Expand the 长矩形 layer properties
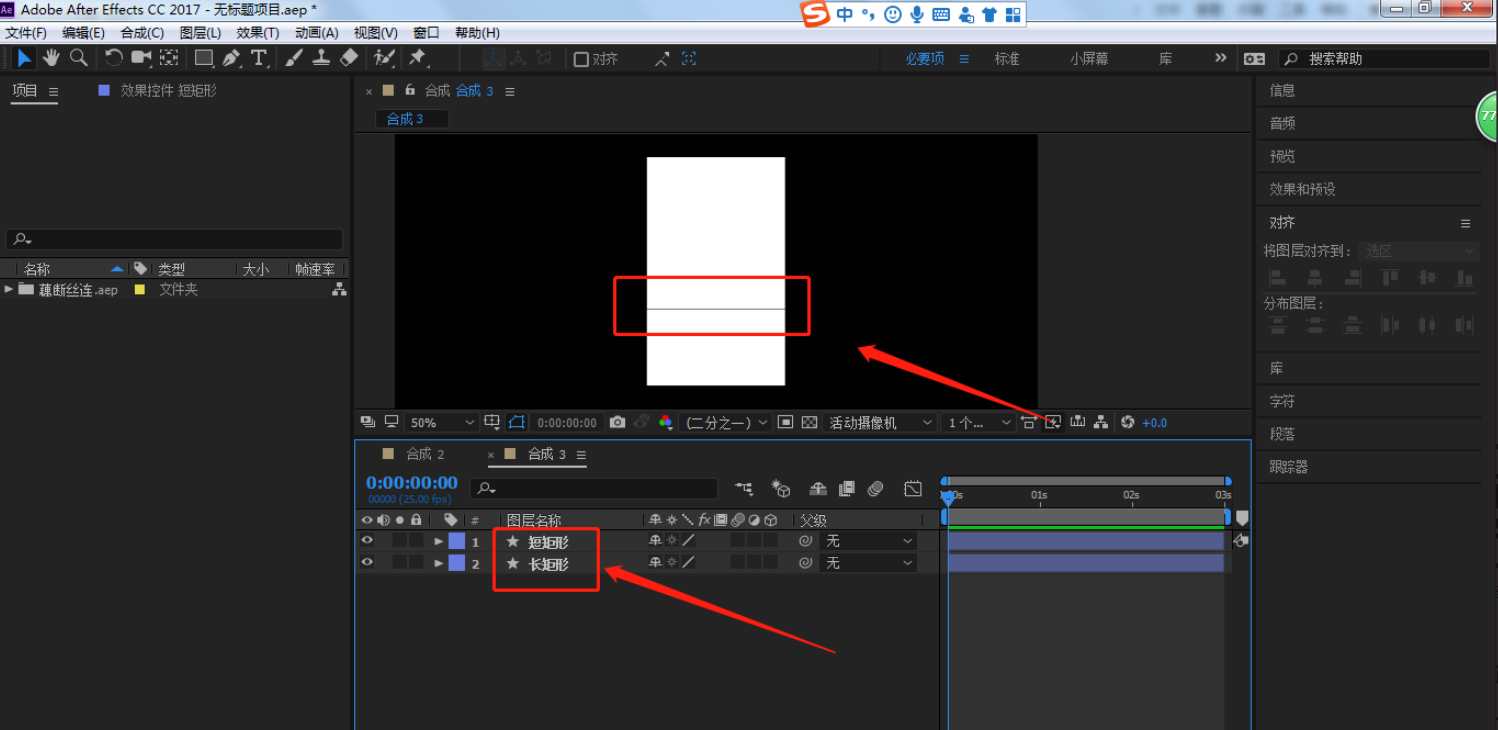 438,564
